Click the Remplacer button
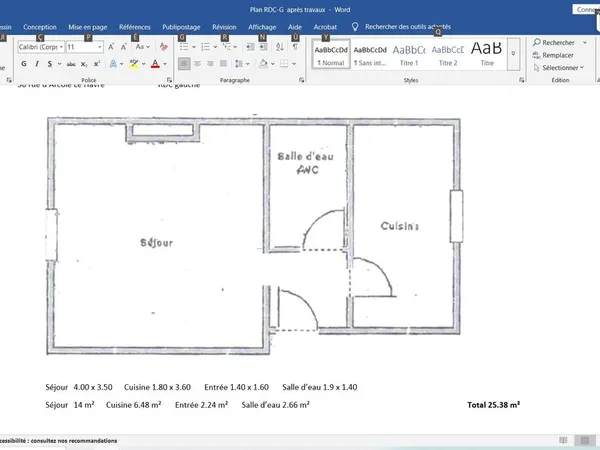The width and height of the screenshot is (600, 450). point(553,55)
